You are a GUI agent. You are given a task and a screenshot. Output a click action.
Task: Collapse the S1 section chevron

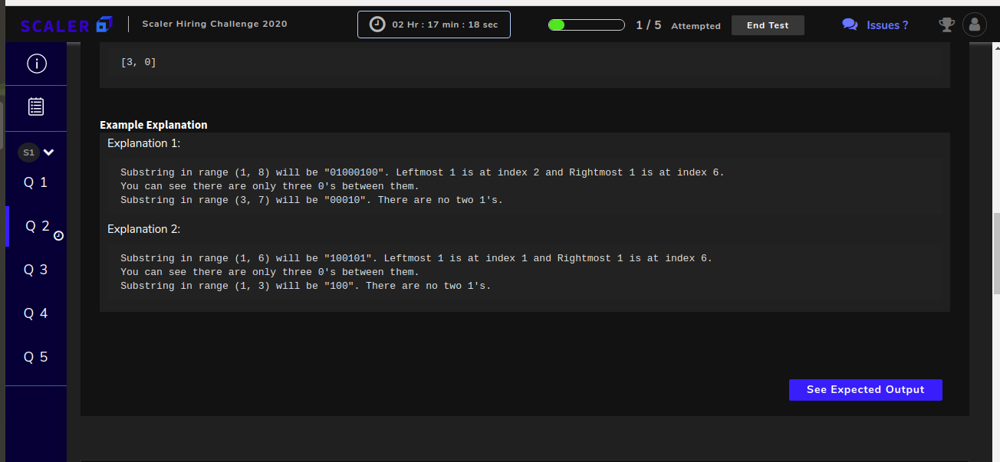49,153
